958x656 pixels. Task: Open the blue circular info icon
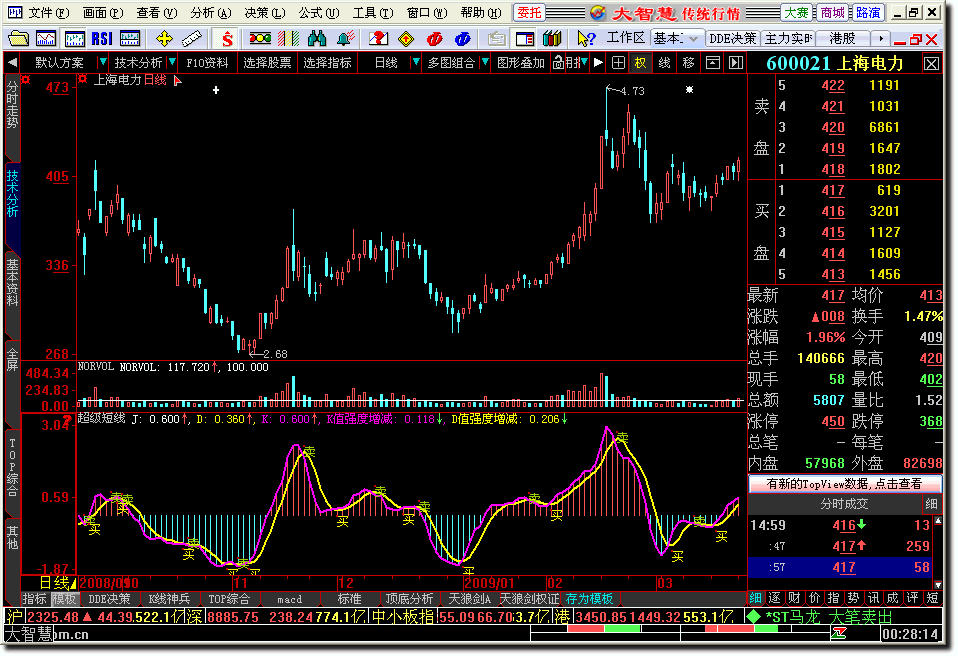[463, 39]
